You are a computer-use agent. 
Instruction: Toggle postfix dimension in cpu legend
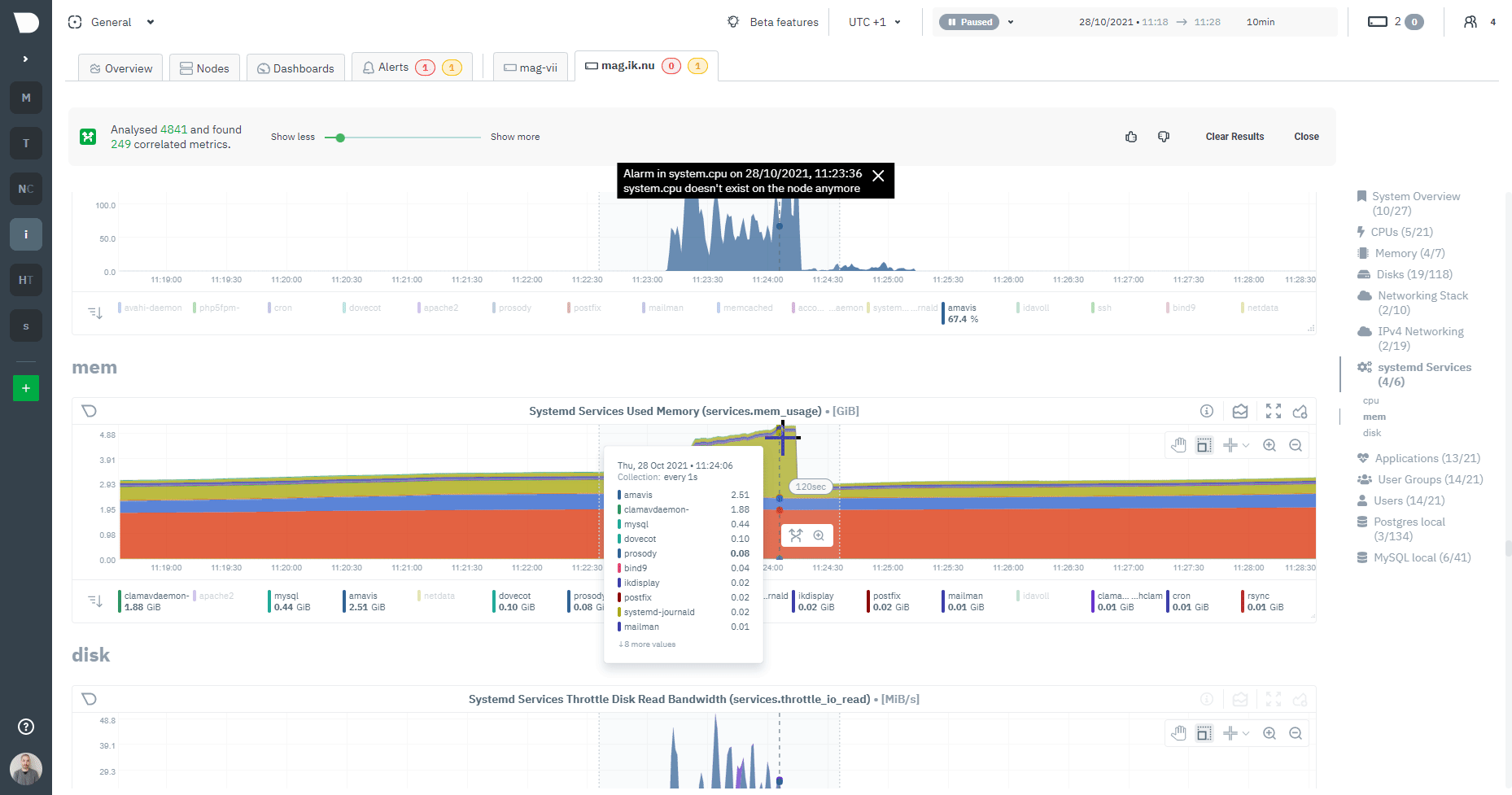coord(585,308)
